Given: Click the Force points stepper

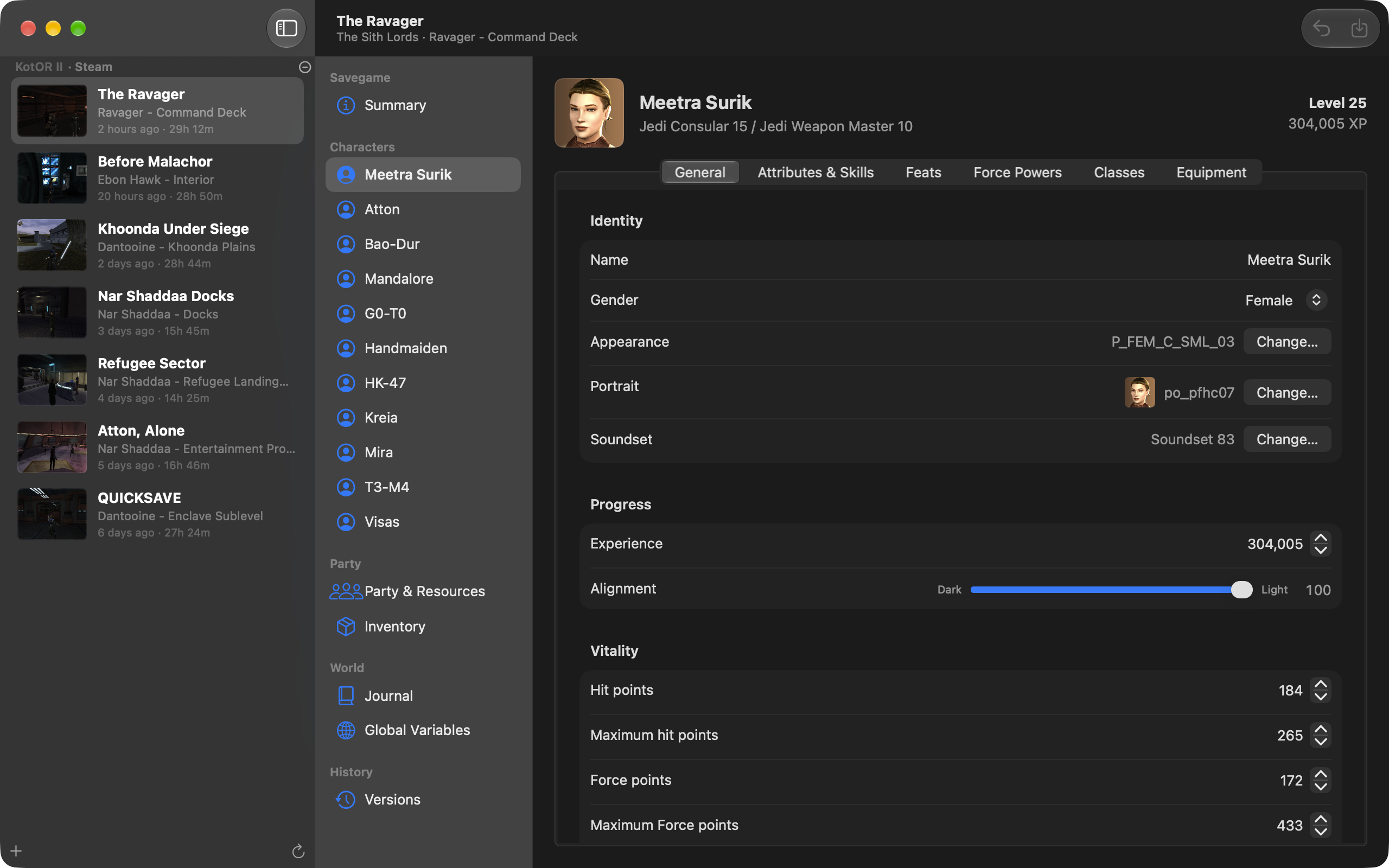Looking at the screenshot, I should tap(1320, 780).
